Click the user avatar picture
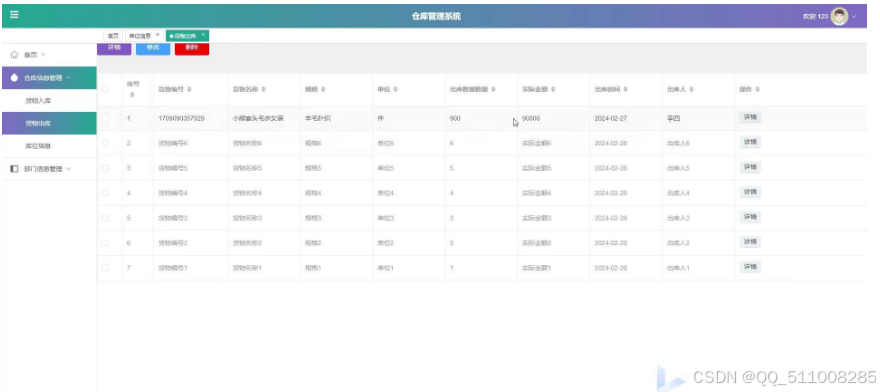The height and width of the screenshot is (392, 880). pos(840,16)
